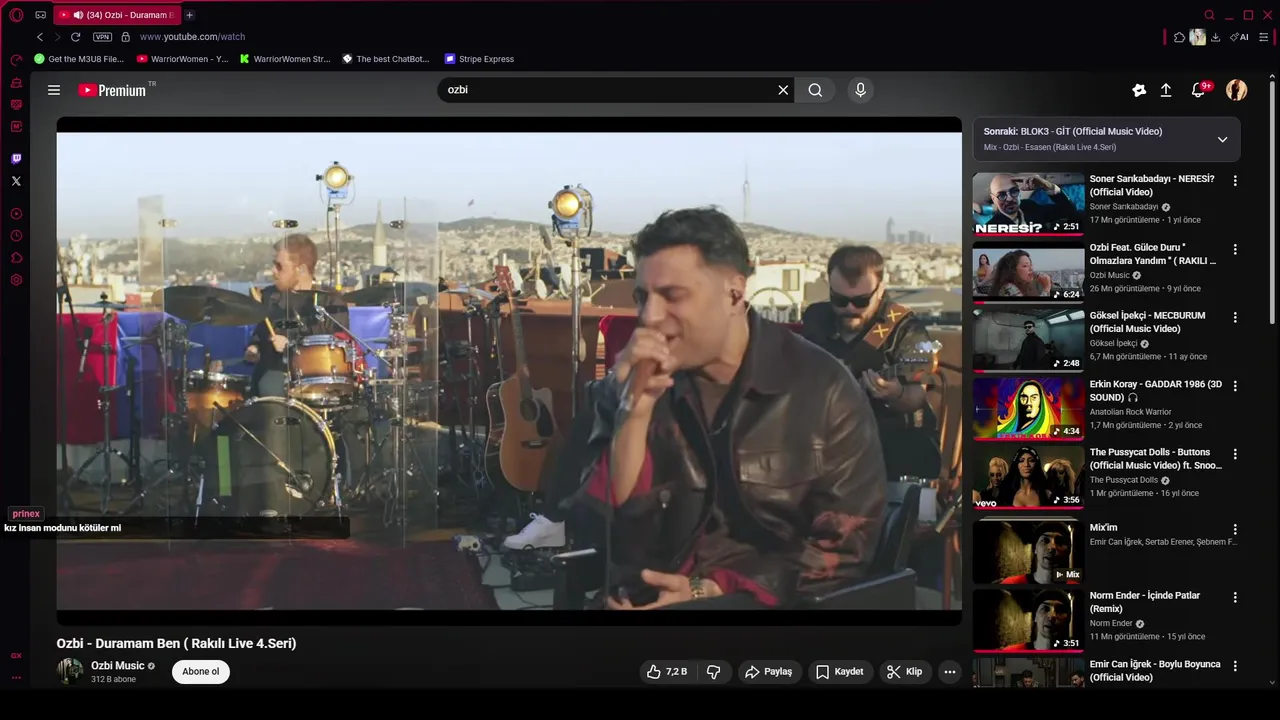
Task: Like the video showing 7,2 B
Action: pyautogui.click(x=667, y=672)
